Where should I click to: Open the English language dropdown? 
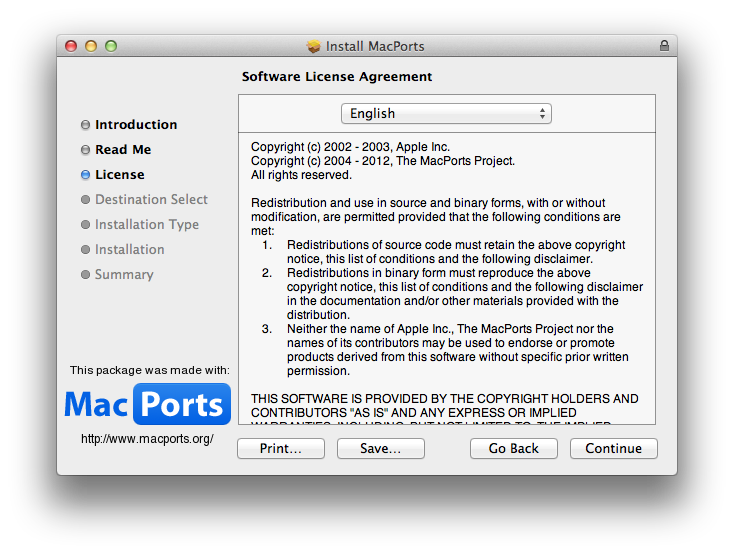click(446, 113)
